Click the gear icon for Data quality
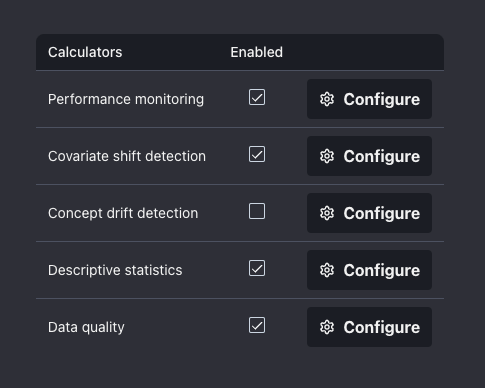 click(x=327, y=327)
